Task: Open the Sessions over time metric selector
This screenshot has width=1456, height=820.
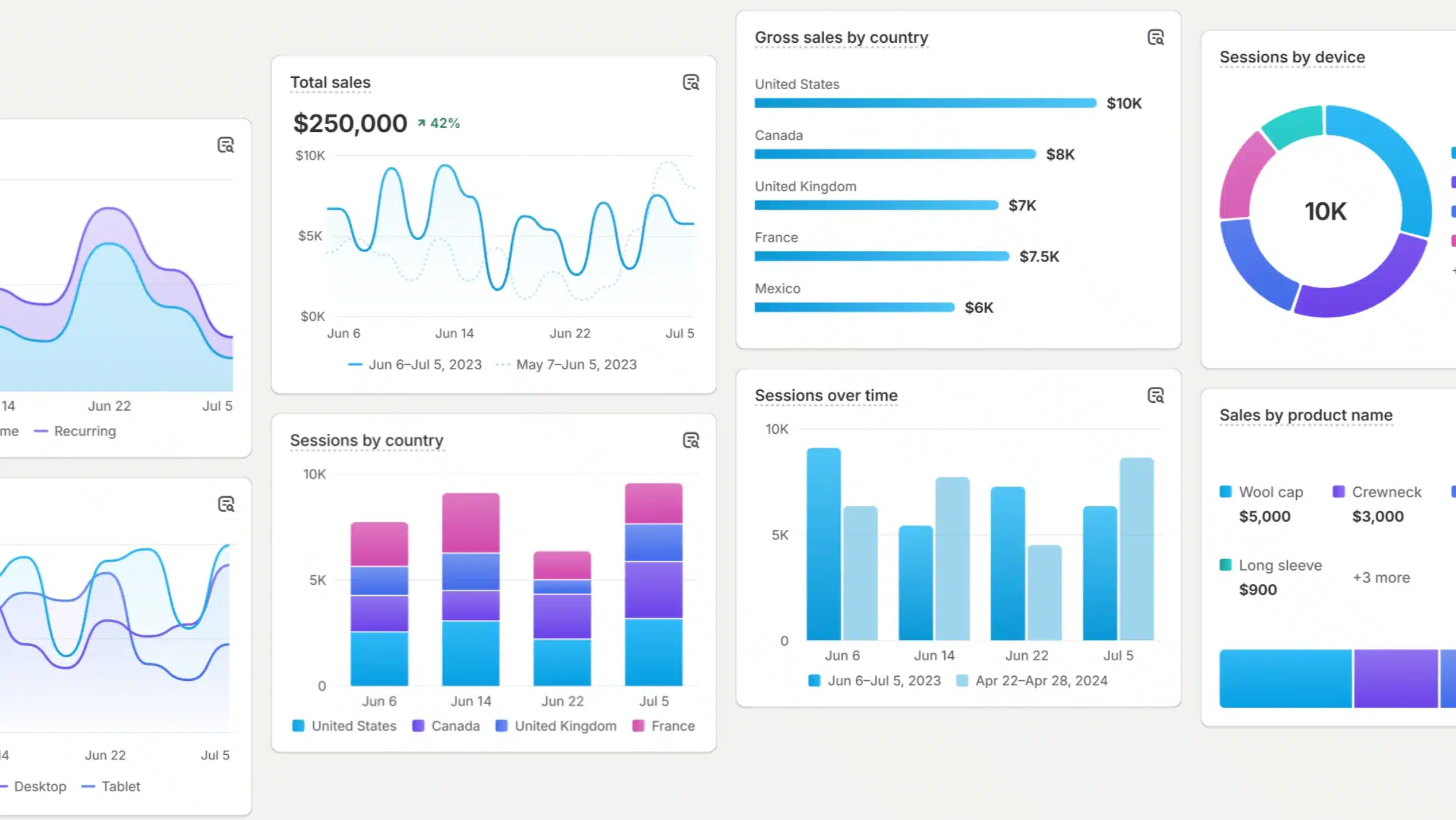Action: click(826, 395)
